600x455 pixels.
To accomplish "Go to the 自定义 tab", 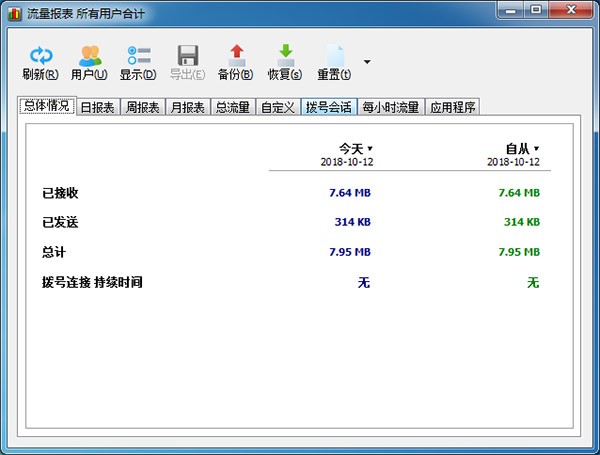I will (x=278, y=107).
